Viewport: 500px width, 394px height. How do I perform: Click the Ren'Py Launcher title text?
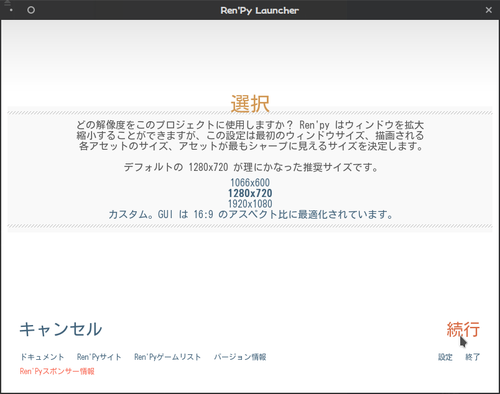(259, 10)
